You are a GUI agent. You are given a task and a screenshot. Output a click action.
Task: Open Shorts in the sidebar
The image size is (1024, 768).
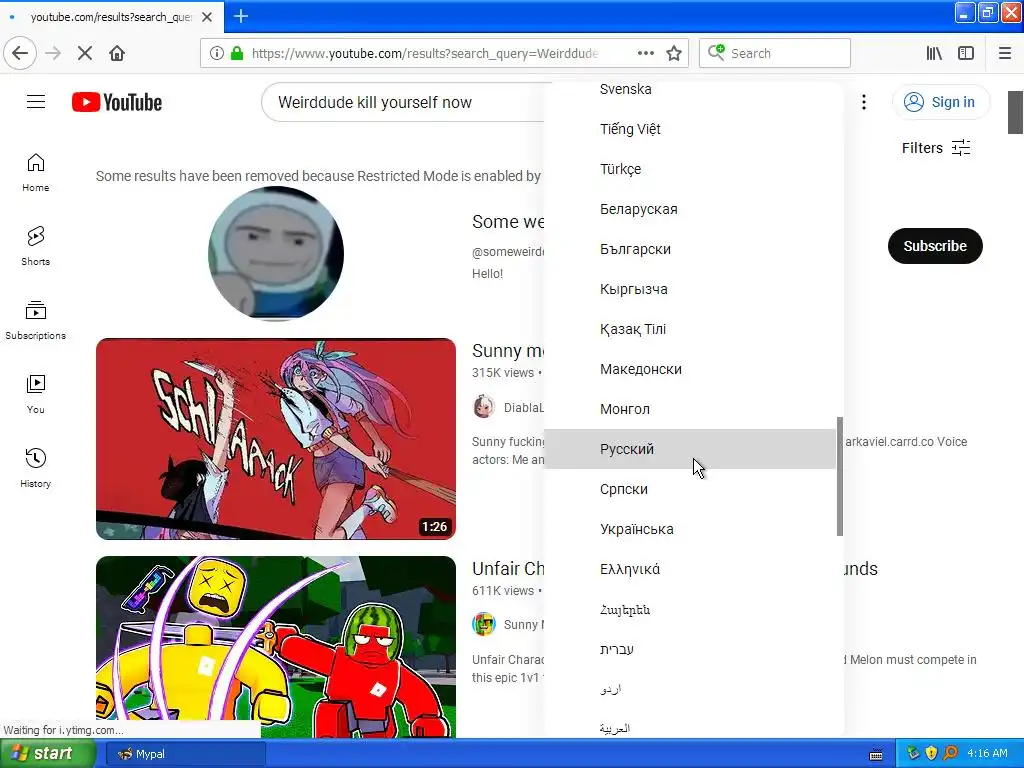36,247
